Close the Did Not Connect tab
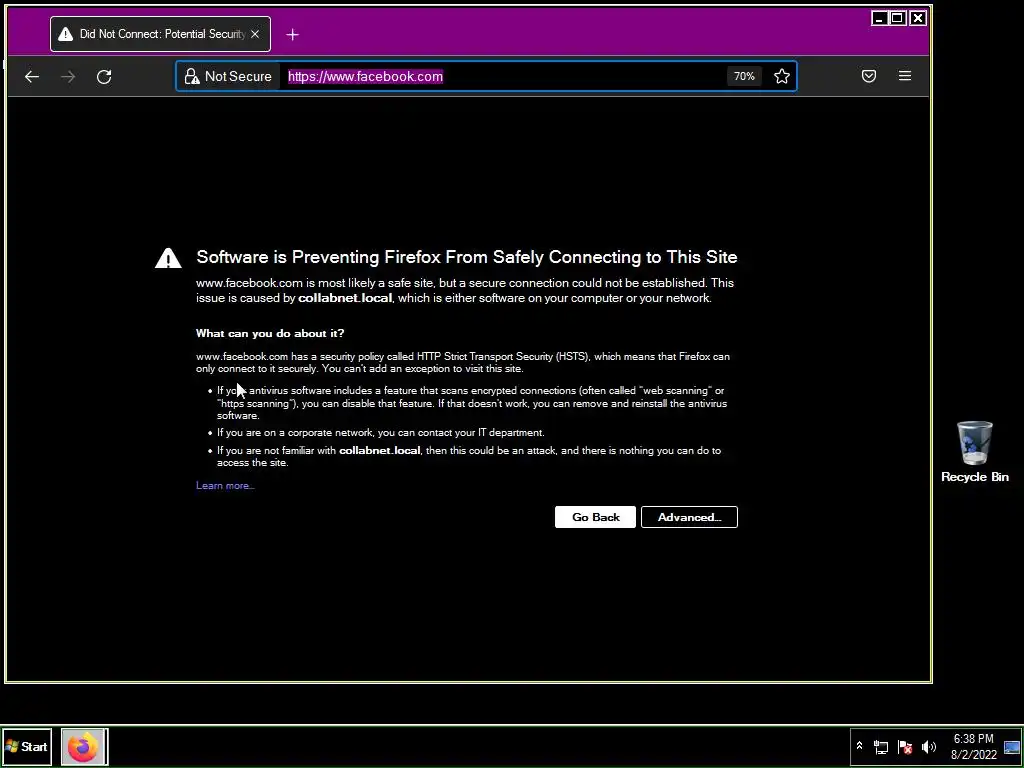This screenshot has width=1024, height=768. tap(255, 34)
